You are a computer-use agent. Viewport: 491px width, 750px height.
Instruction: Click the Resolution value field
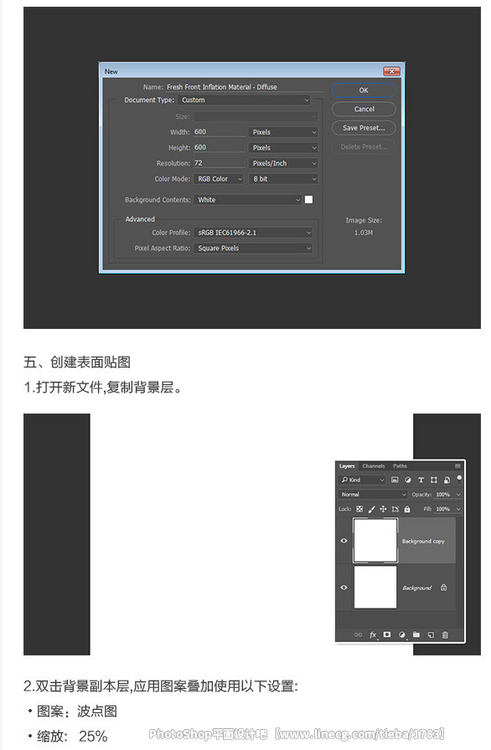[219, 163]
